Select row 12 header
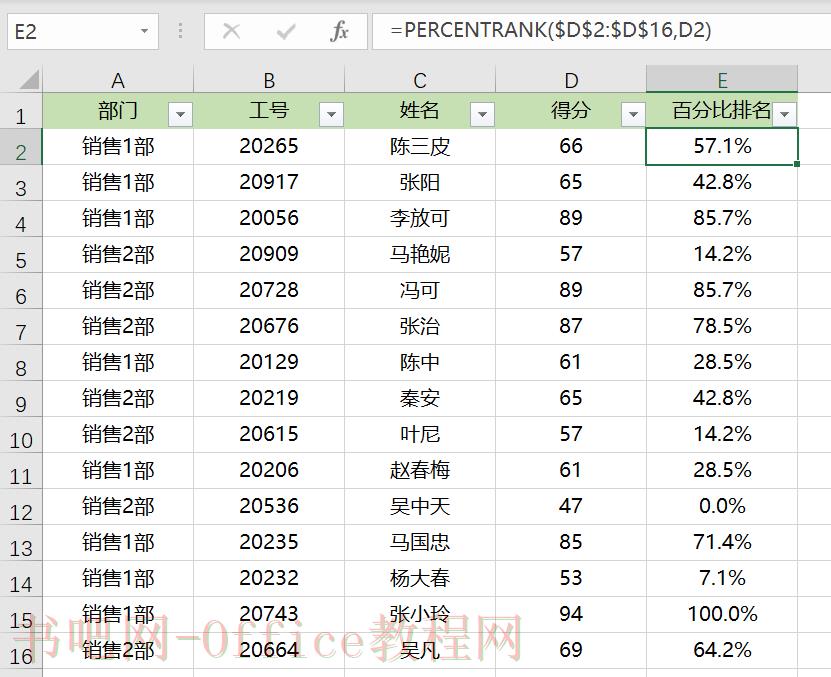831x677 pixels. [x=21, y=507]
